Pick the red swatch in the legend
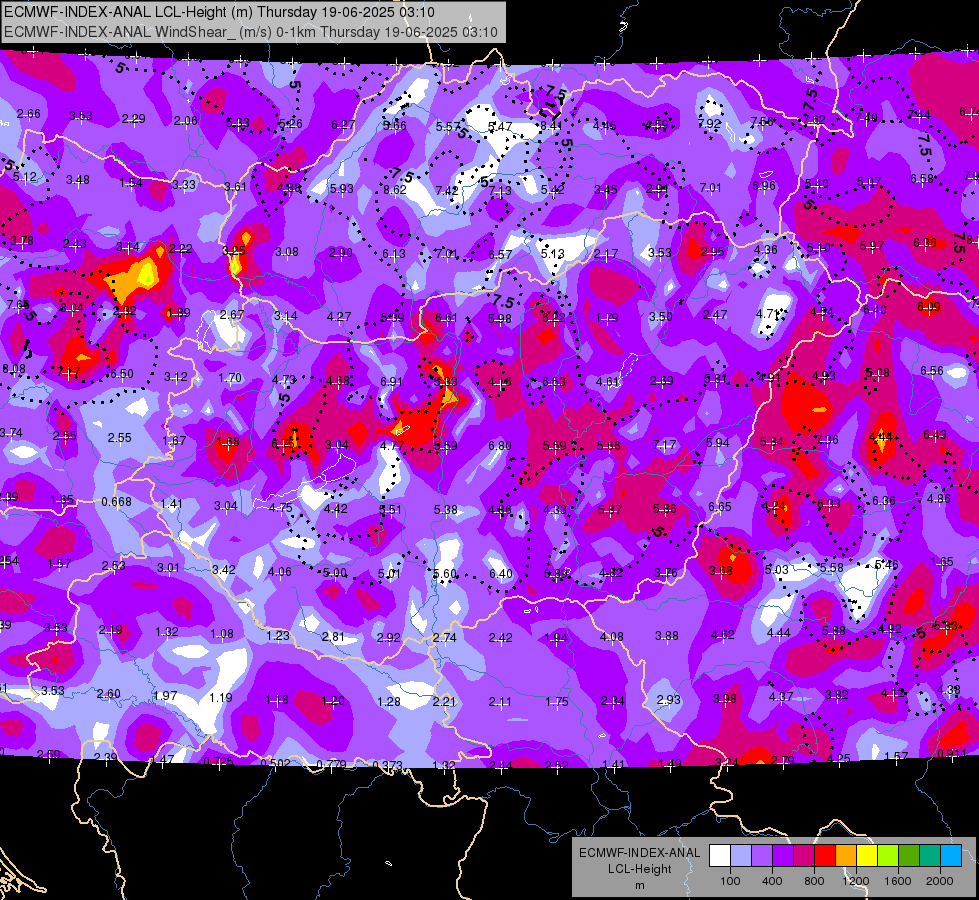The image size is (979, 900). pos(825,856)
